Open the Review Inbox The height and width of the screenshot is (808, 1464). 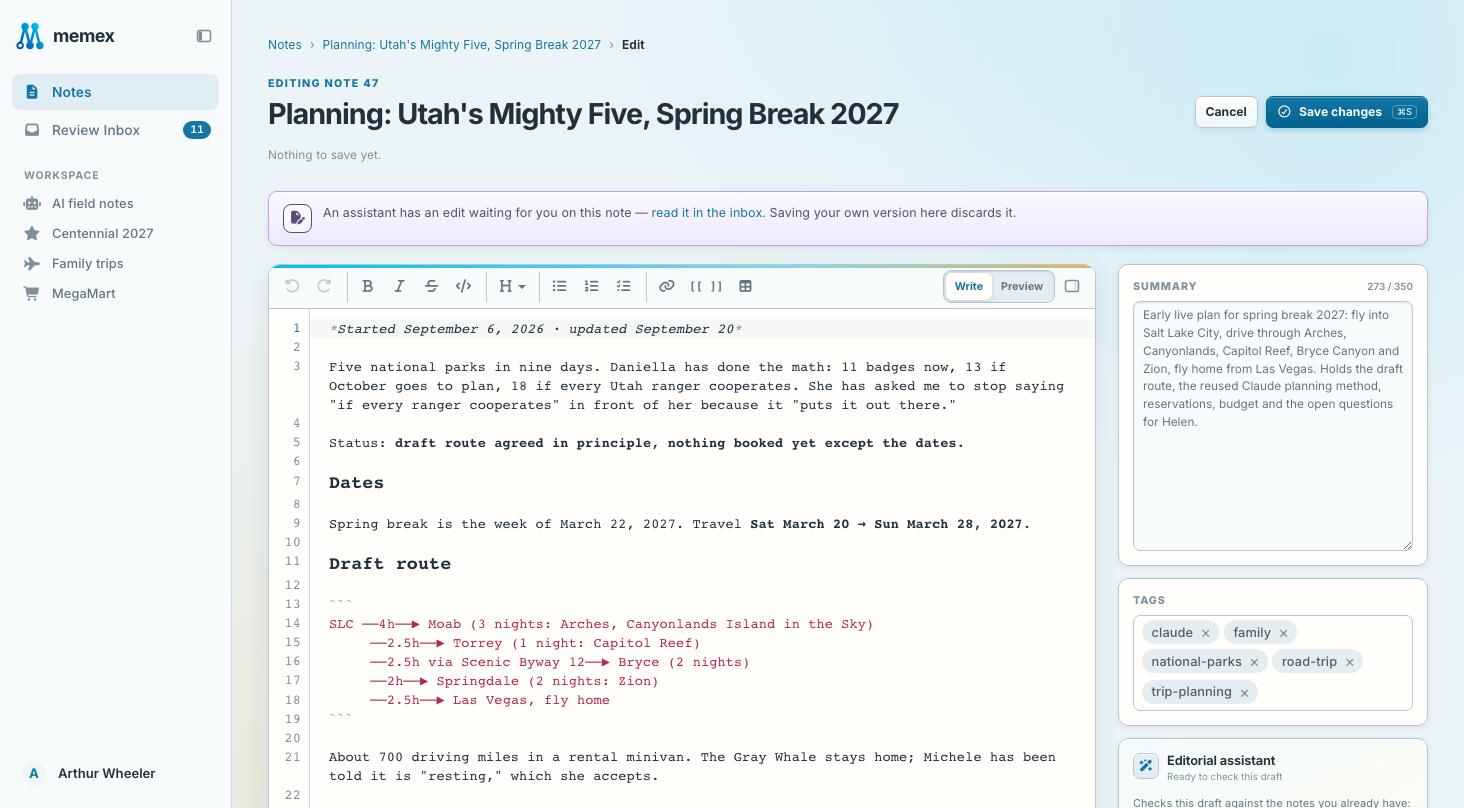click(115, 130)
